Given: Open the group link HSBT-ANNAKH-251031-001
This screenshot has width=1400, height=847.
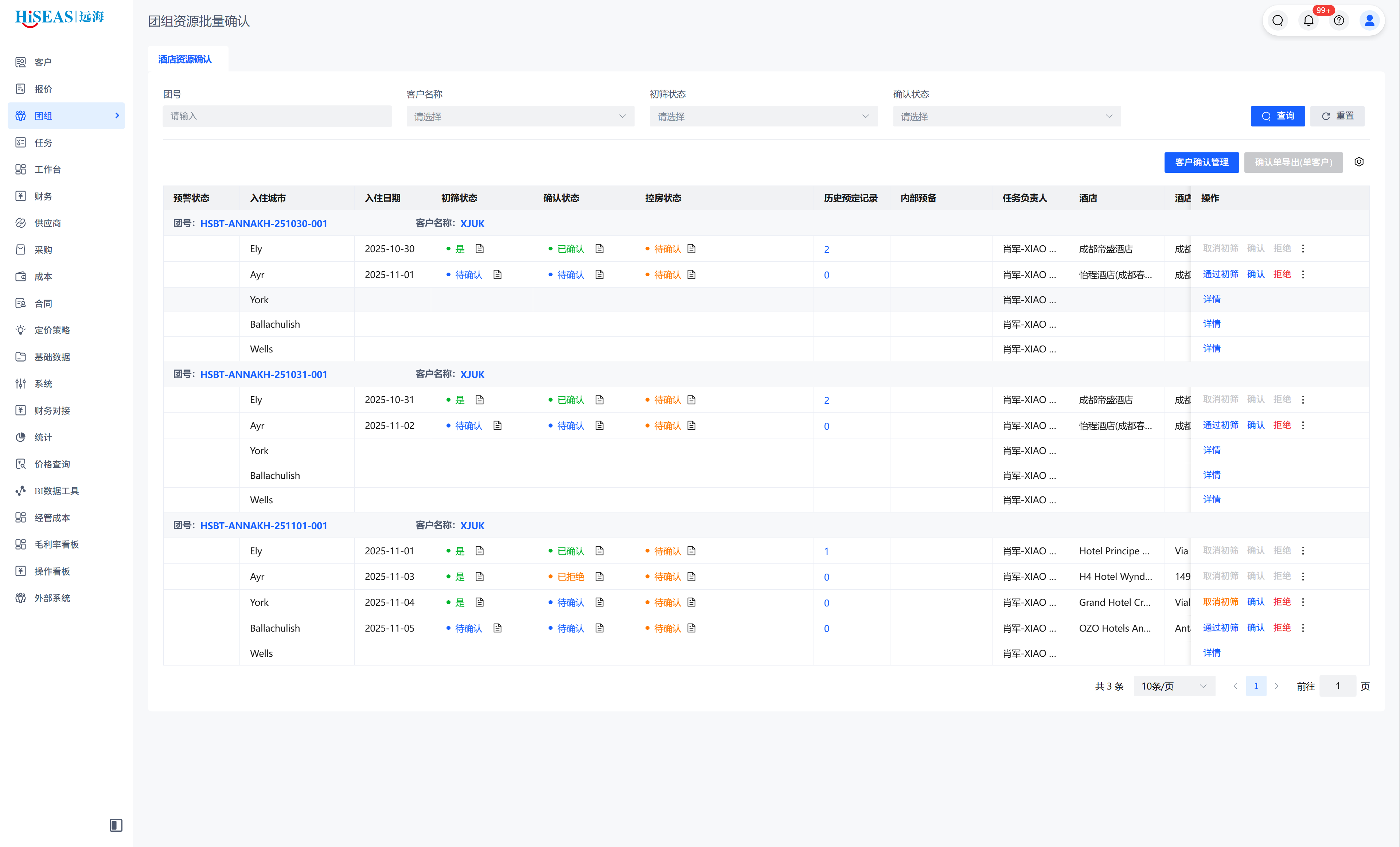Looking at the screenshot, I should coord(264,374).
